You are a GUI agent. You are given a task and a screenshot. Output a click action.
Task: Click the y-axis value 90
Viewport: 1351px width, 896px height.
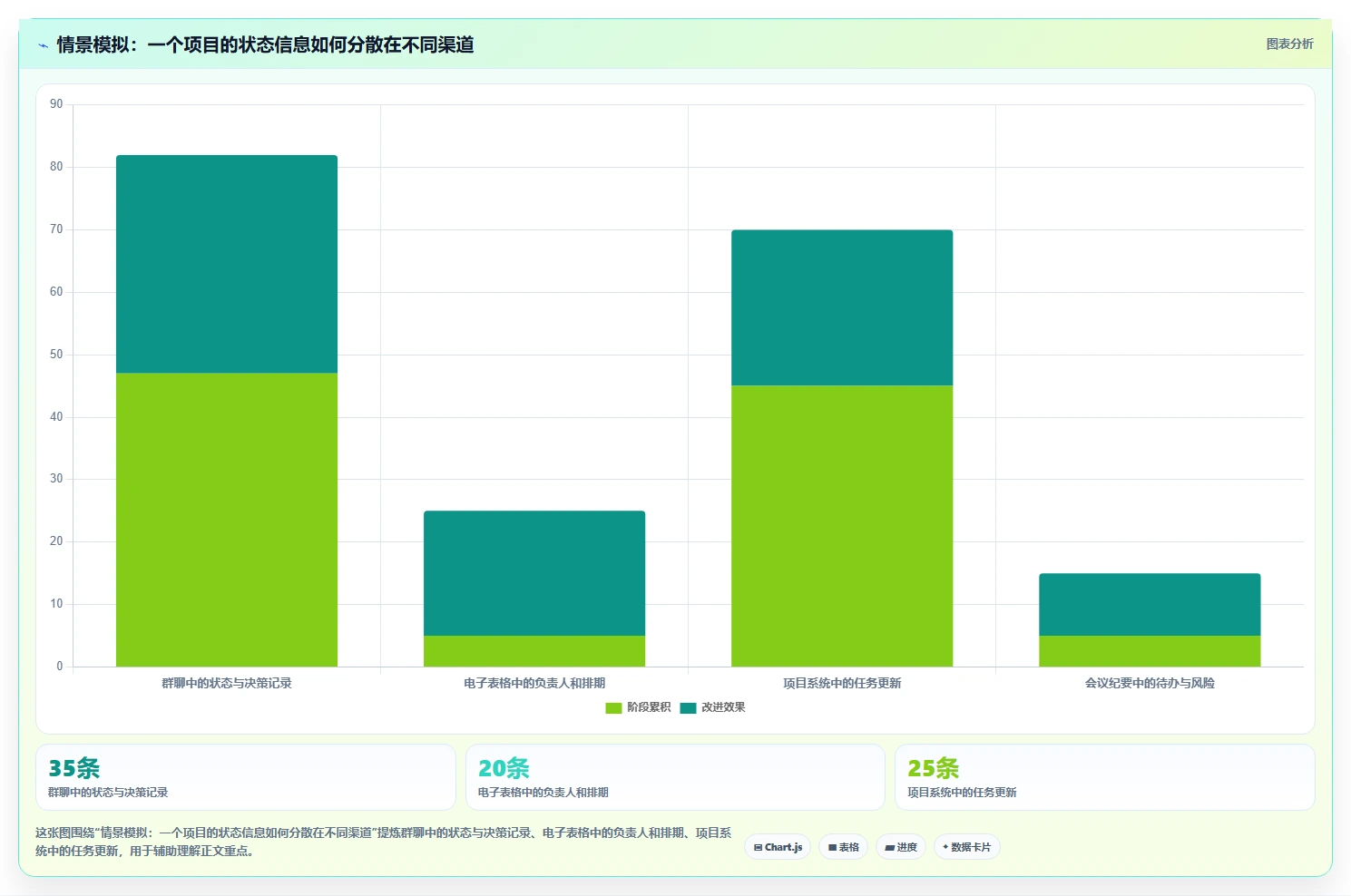point(56,104)
